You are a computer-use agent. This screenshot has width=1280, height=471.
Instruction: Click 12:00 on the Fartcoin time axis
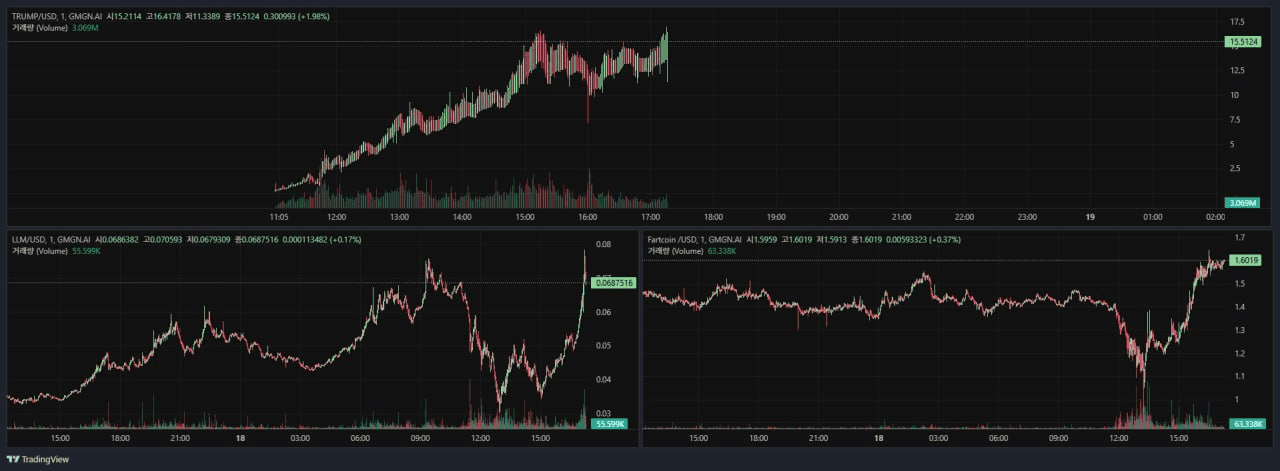pyautogui.click(x=1119, y=438)
